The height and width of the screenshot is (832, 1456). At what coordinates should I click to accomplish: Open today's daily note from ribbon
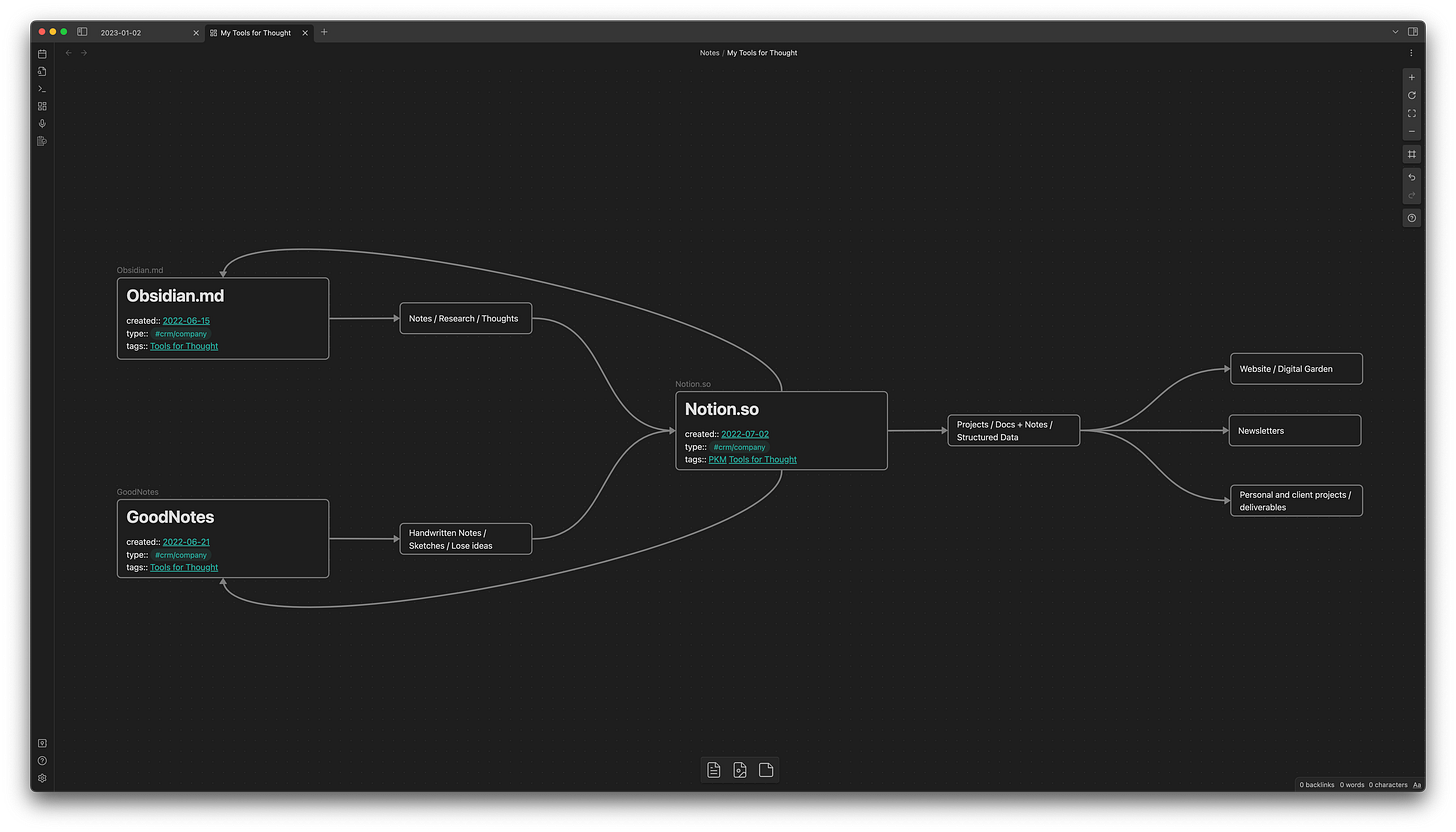pyautogui.click(x=42, y=54)
